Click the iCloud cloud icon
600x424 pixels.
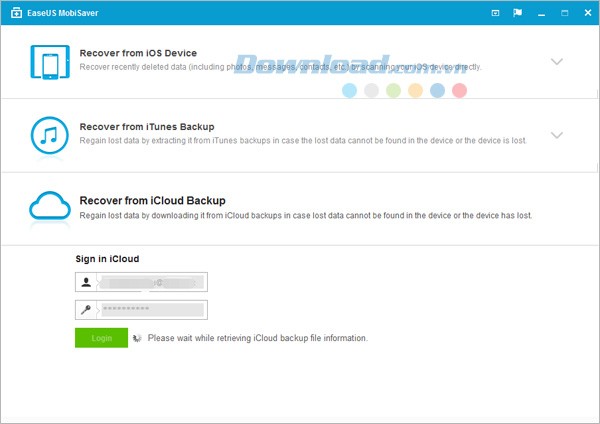point(48,207)
